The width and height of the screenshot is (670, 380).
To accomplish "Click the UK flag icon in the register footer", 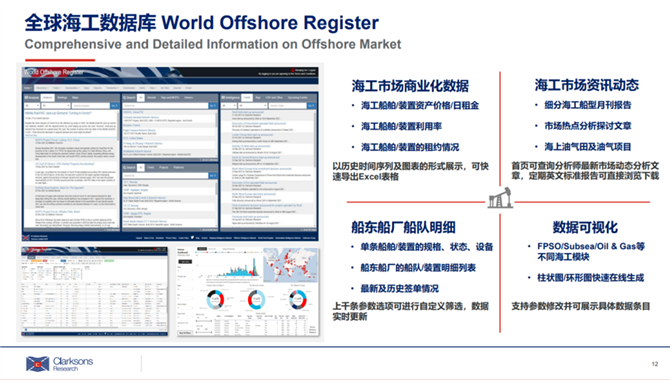I will 26,237.
